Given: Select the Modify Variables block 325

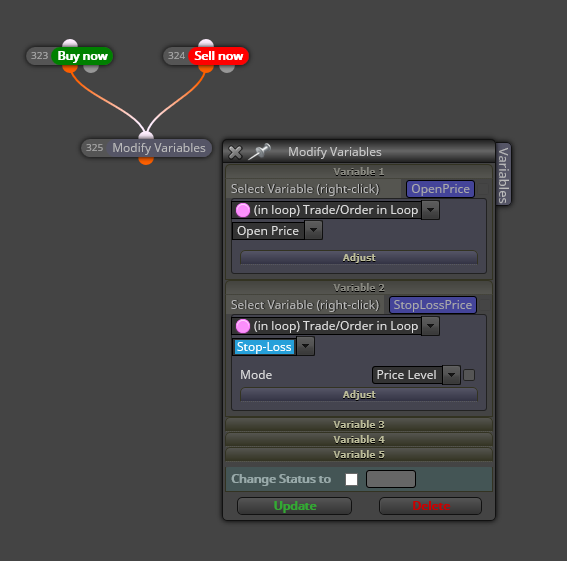Looking at the screenshot, I should (159, 148).
